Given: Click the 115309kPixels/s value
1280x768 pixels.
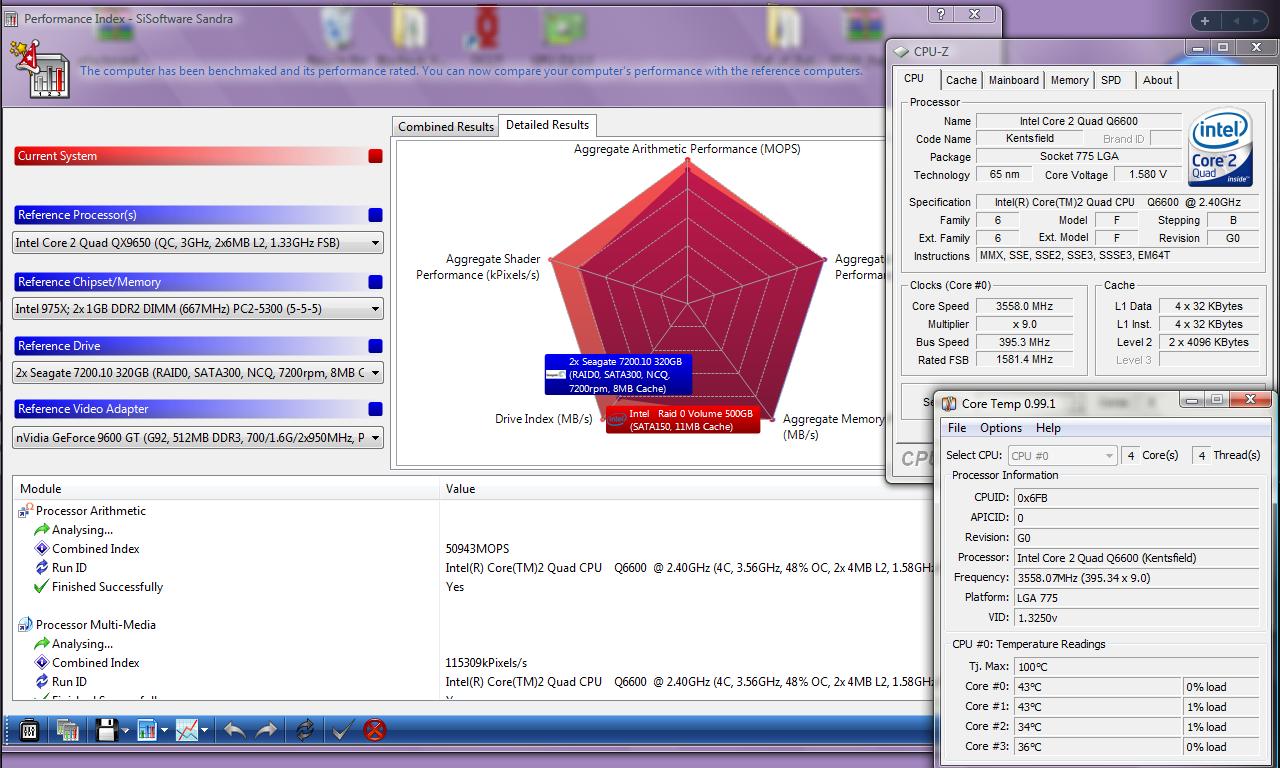Looking at the screenshot, I should click(486, 663).
